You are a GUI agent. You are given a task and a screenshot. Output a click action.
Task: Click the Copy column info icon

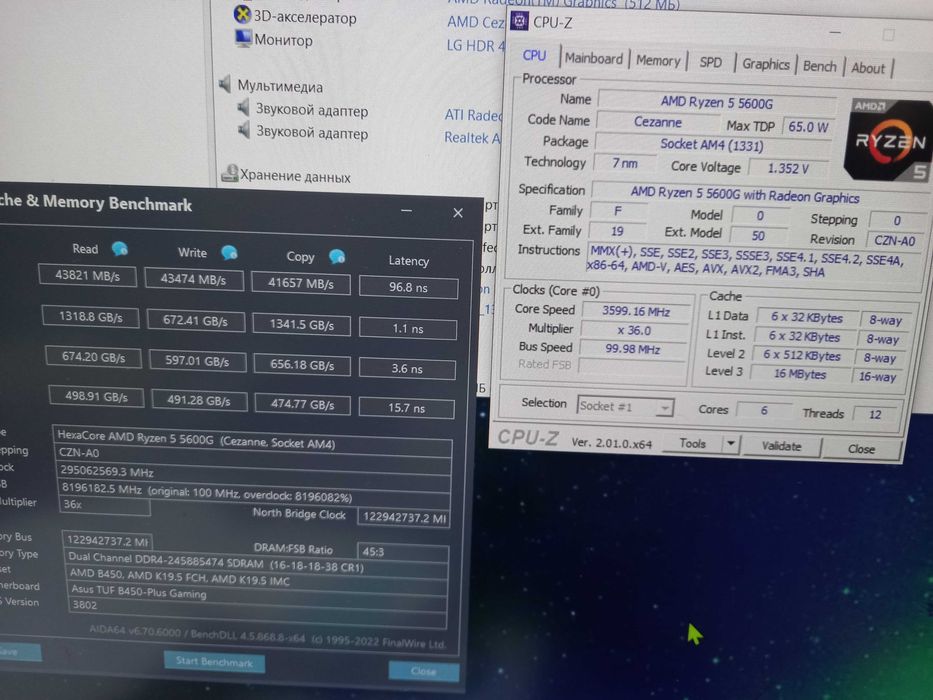click(x=337, y=257)
